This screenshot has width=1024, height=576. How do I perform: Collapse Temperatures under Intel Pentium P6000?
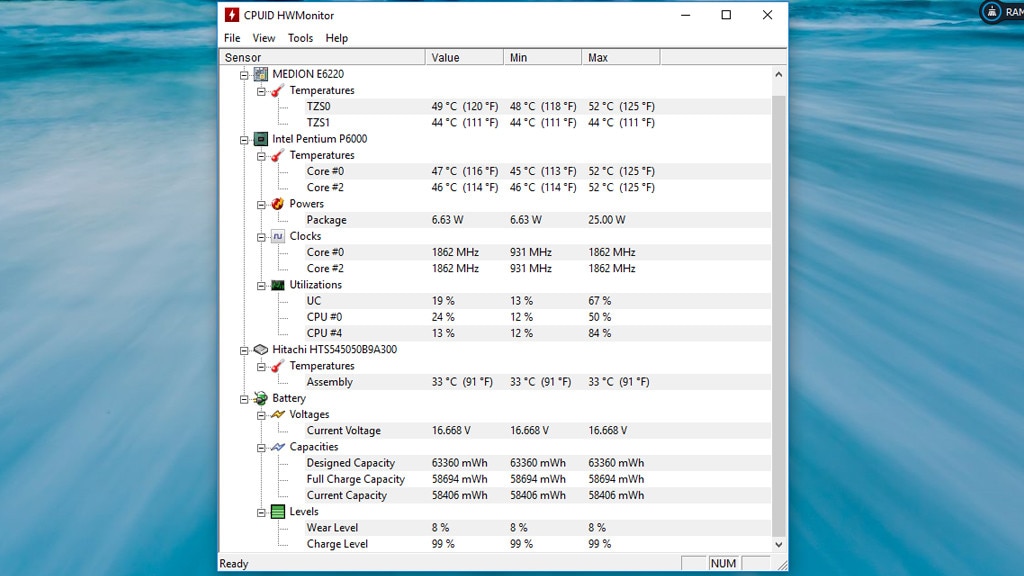tap(261, 155)
